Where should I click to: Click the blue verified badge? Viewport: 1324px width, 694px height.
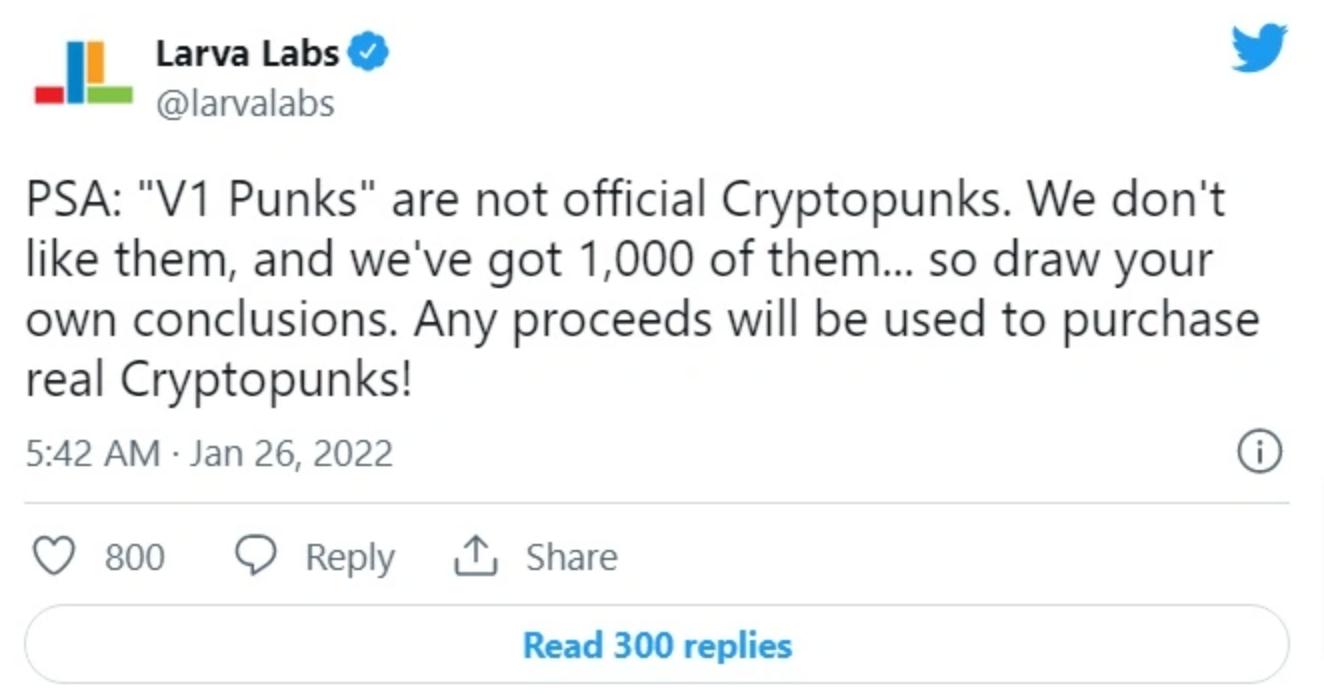coord(371,53)
